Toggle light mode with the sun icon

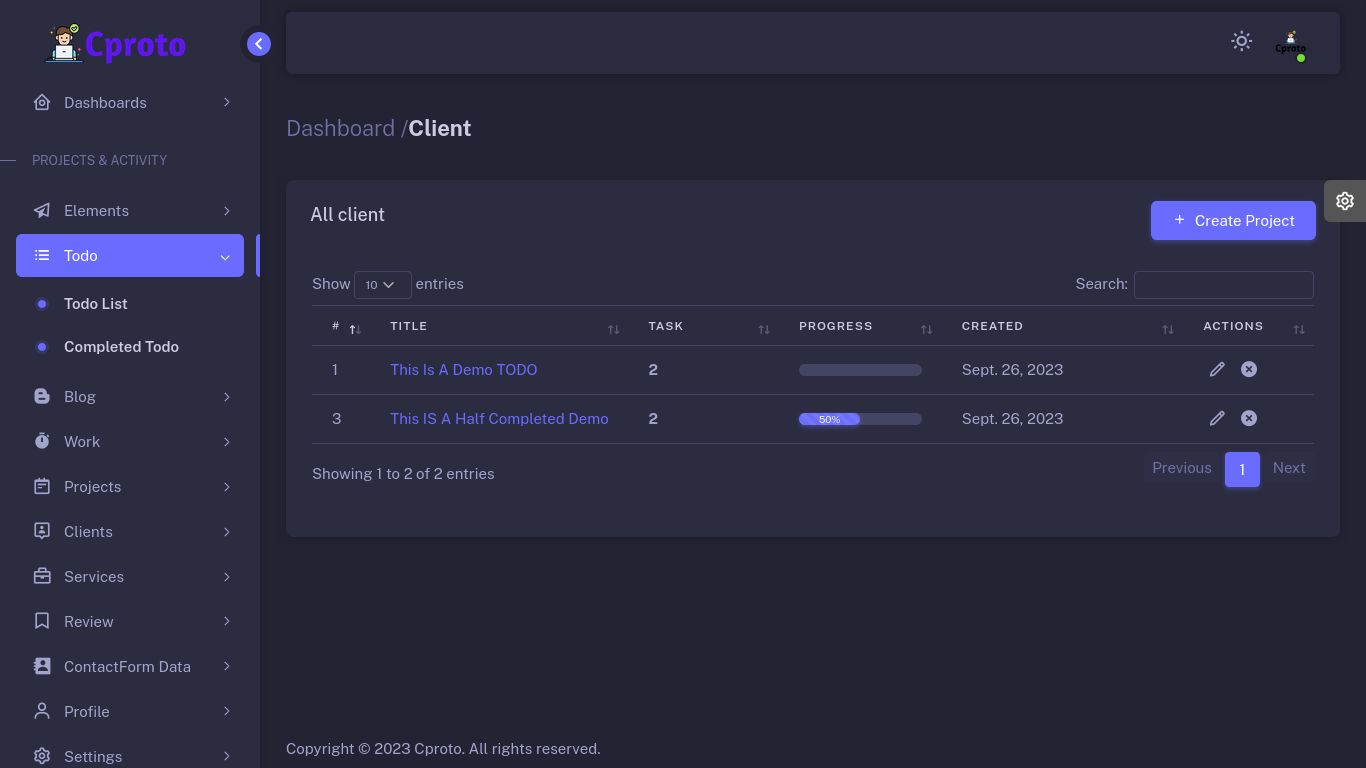tap(1241, 41)
